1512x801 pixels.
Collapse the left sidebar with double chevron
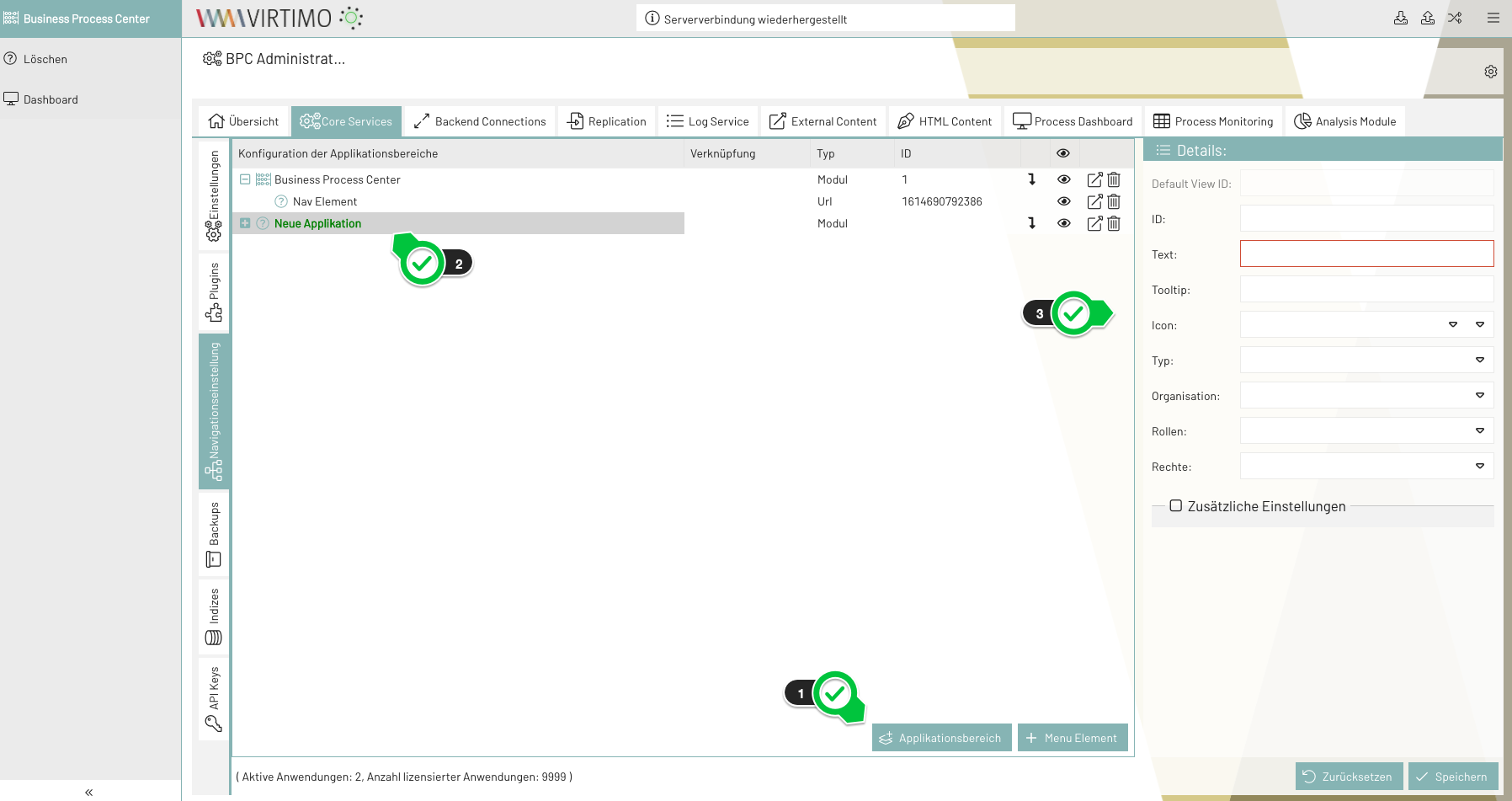[x=88, y=792]
